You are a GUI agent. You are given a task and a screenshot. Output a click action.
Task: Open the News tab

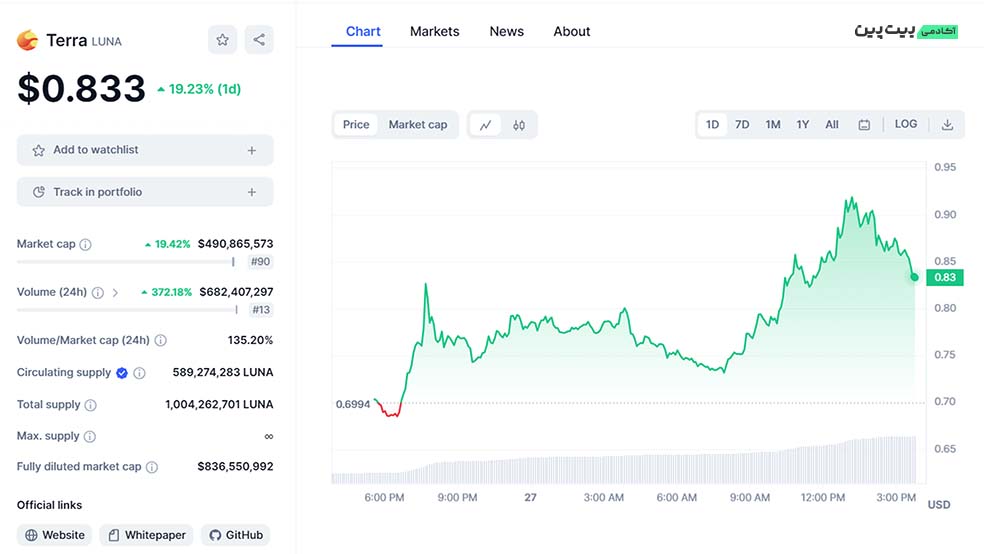coord(506,31)
